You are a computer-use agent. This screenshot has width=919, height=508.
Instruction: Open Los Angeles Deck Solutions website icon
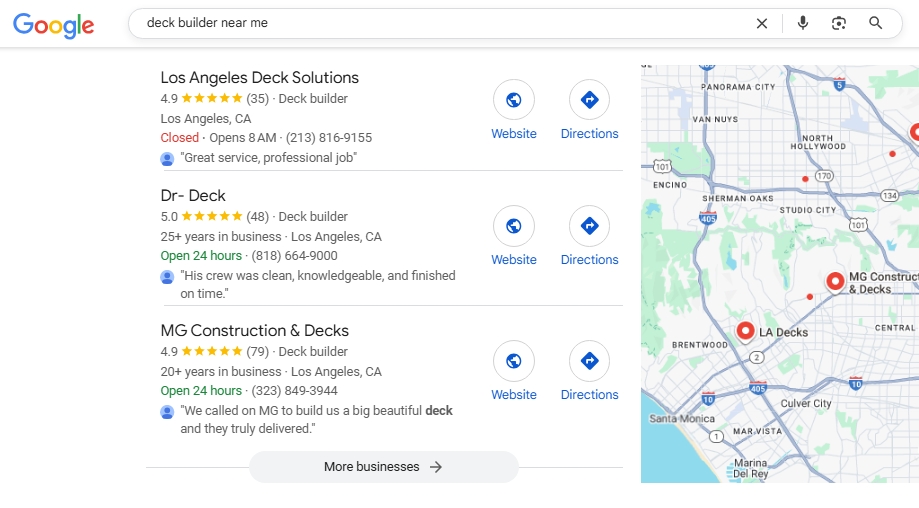click(513, 100)
